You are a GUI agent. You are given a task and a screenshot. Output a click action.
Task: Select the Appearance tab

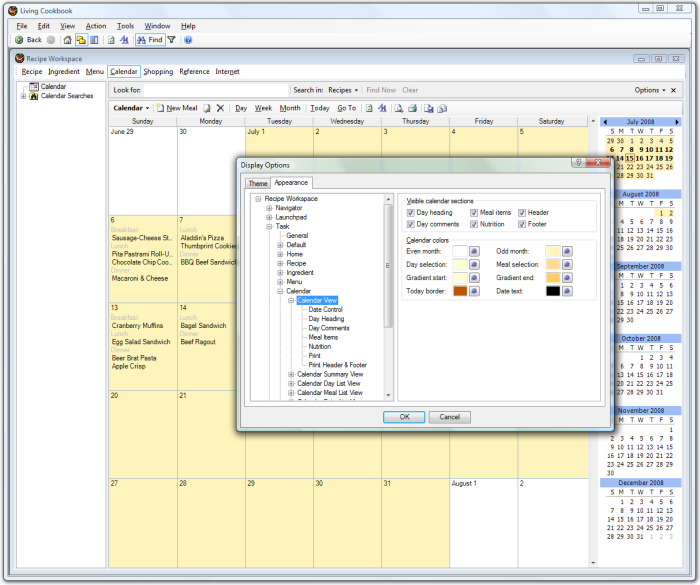[291, 183]
